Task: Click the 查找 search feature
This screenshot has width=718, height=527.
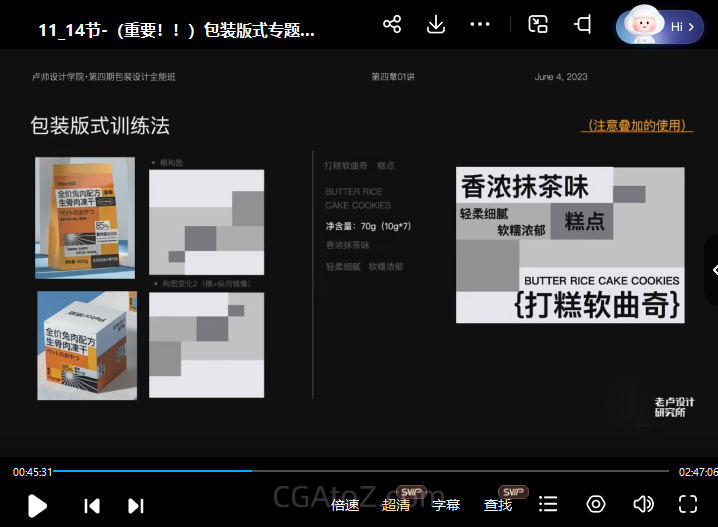Action: [498, 505]
